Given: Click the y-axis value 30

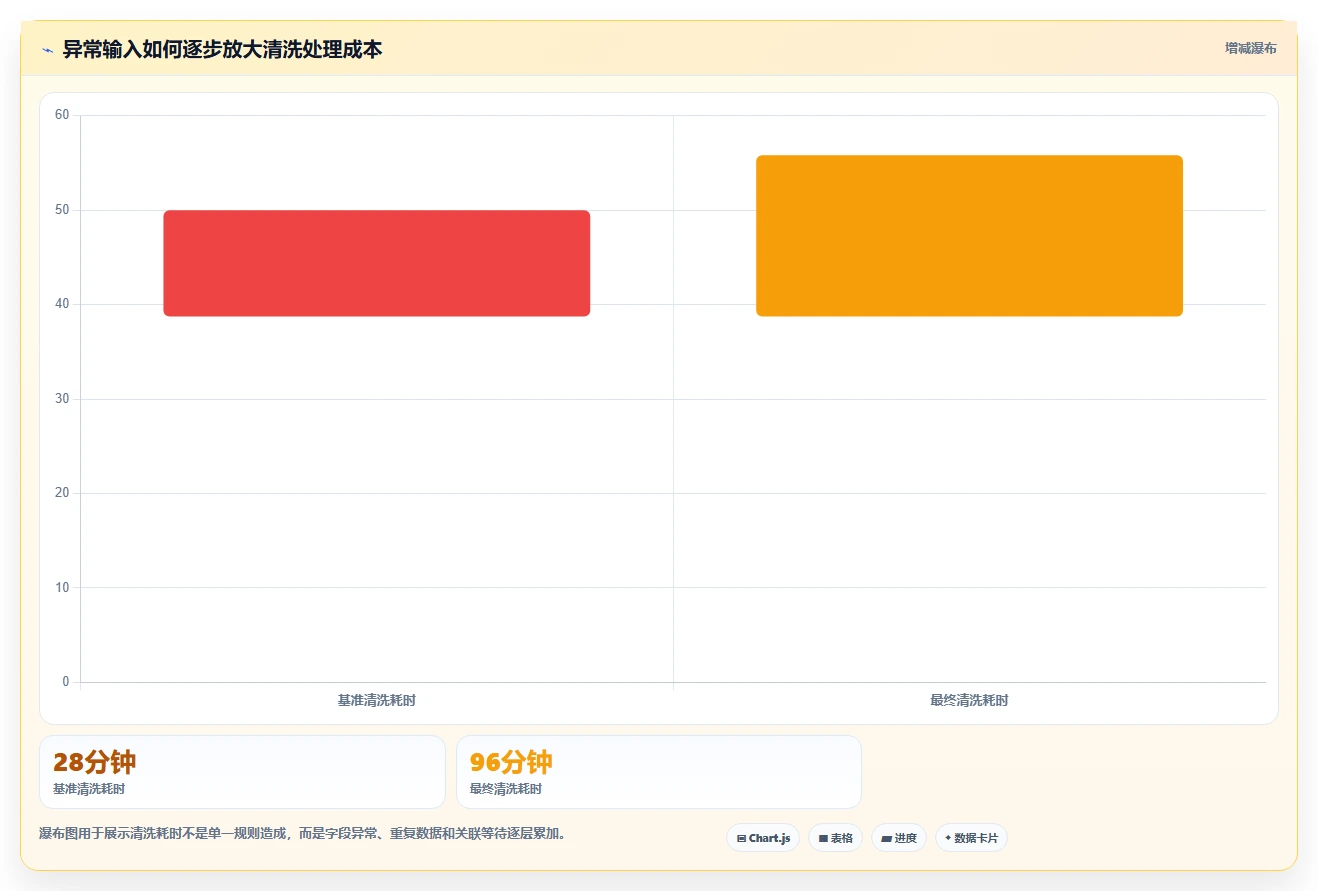Looking at the screenshot, I should [x=62, y=399].
